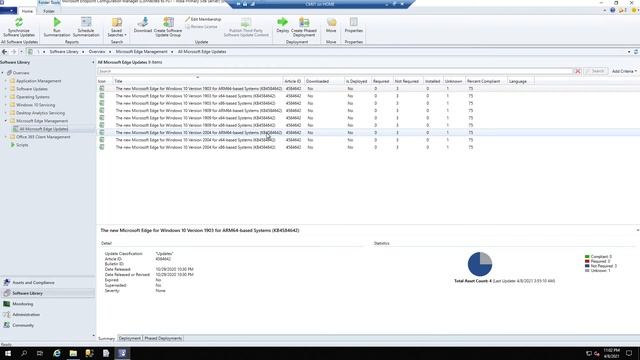
Task: Click the Move folder icon
Action: click(331, 22)
